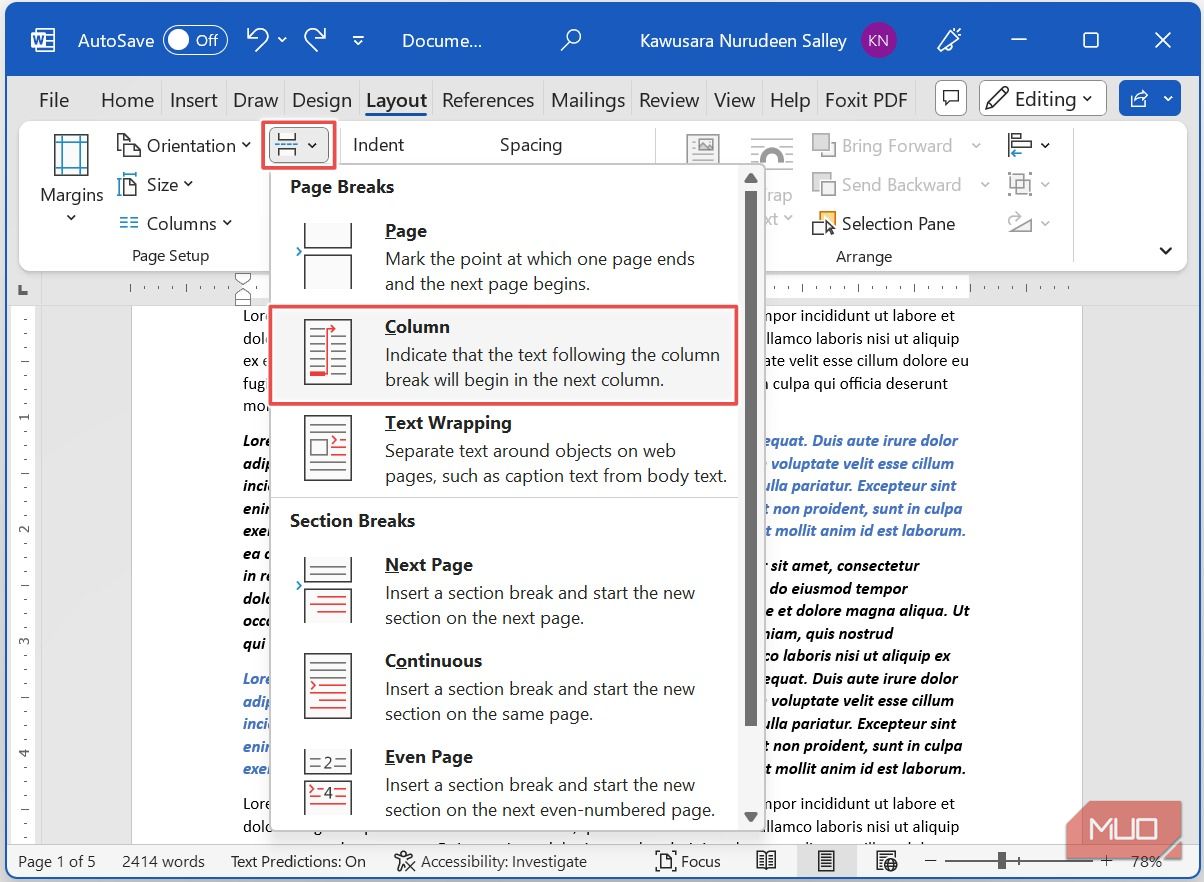Click Accessibility: Investigate in status bar

click(x=490, y=861)
